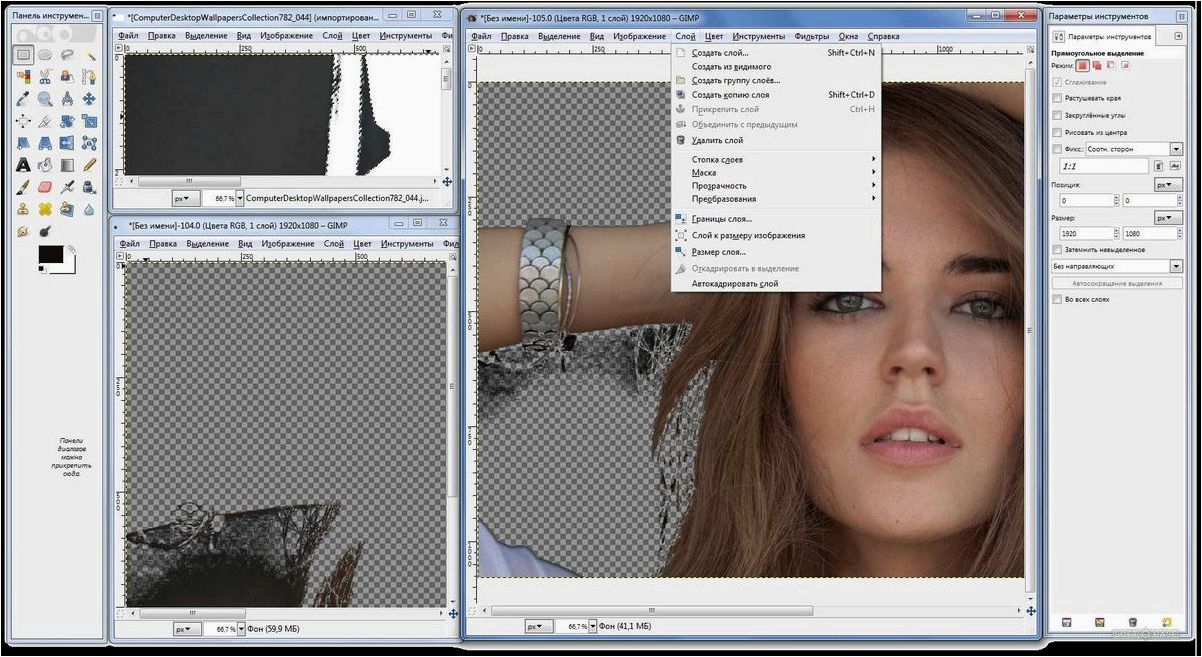
Task: Select the Bucket Fill tool
Action: click(x=45, y=165)
